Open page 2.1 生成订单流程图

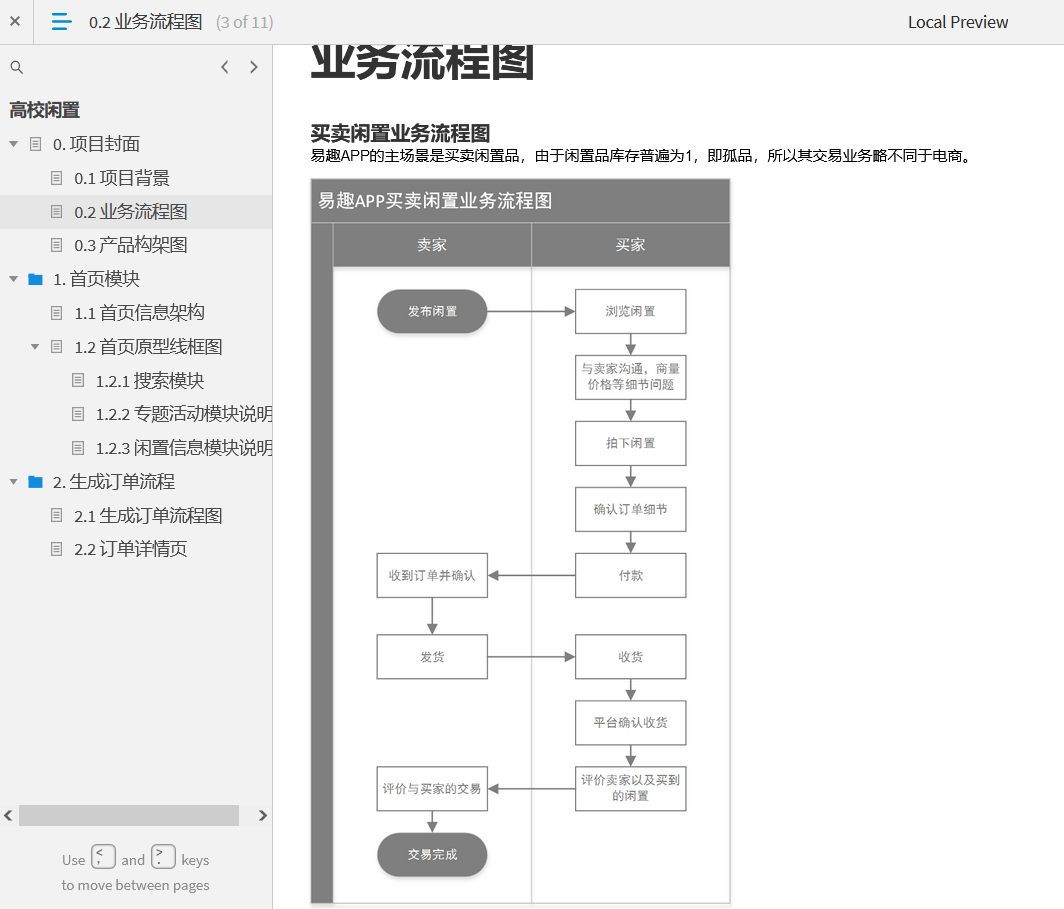coord(149,516)
